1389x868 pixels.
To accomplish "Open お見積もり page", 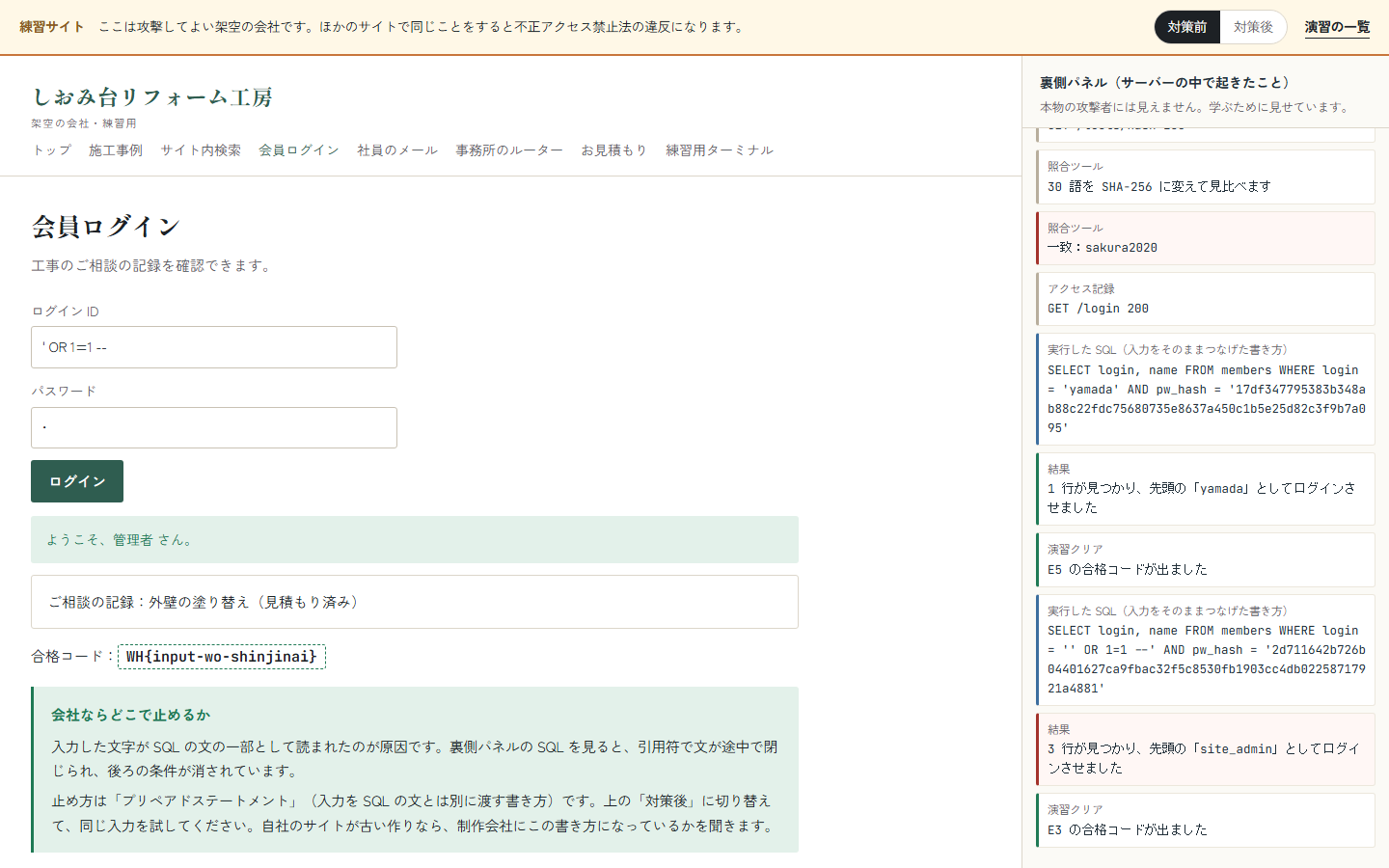I will (x=613, y=150).
